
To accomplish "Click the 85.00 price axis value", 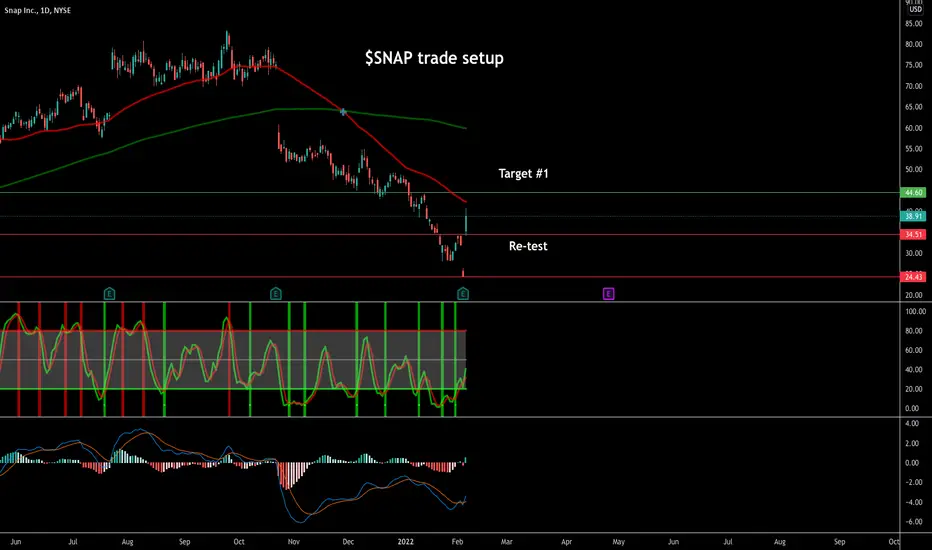I will click(x=914, y=24).
